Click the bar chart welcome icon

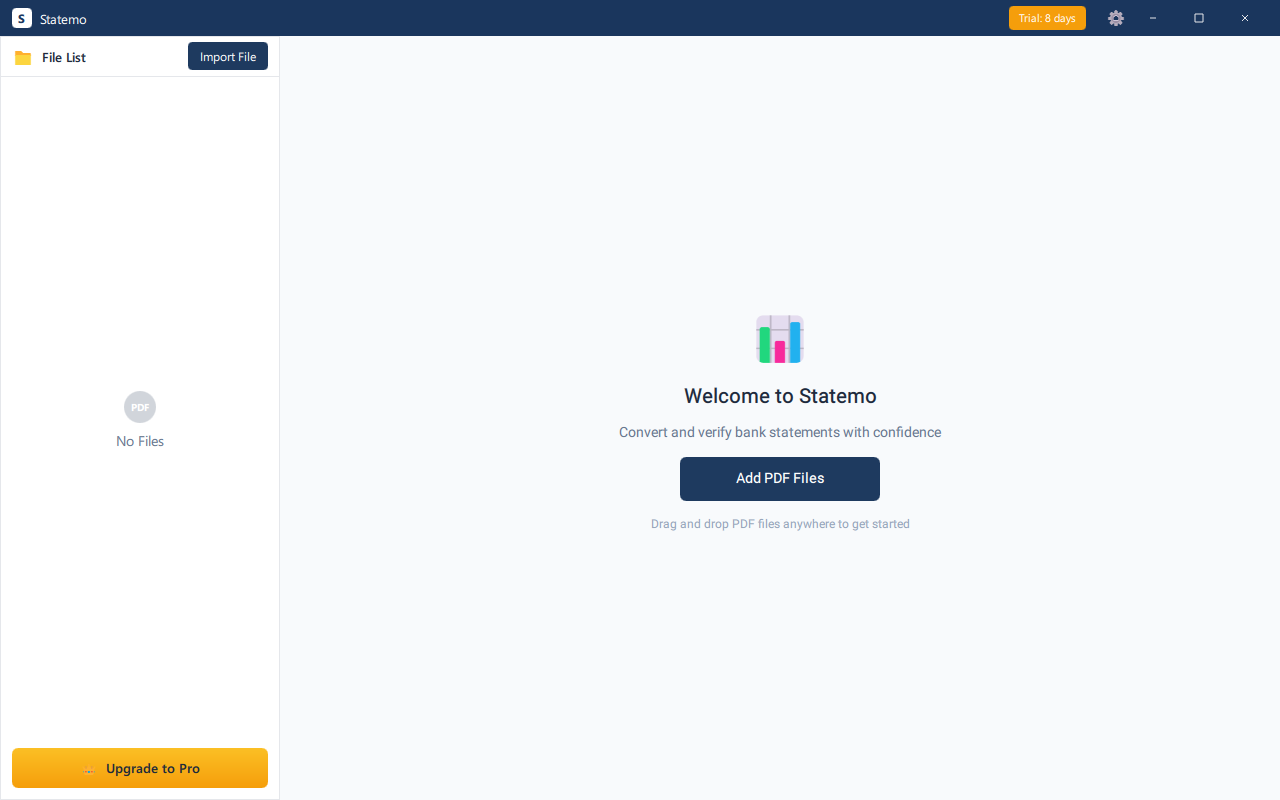pos(780,339)
